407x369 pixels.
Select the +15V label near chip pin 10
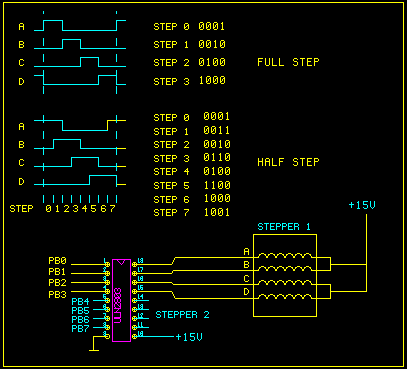189,337
